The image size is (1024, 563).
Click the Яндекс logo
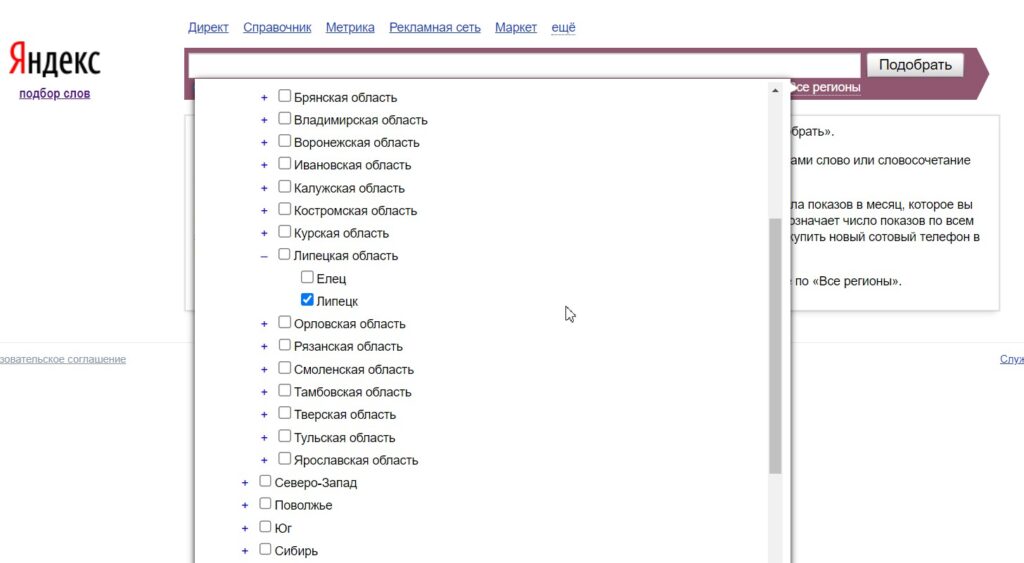pyautogui.click(x=54, y=60)
